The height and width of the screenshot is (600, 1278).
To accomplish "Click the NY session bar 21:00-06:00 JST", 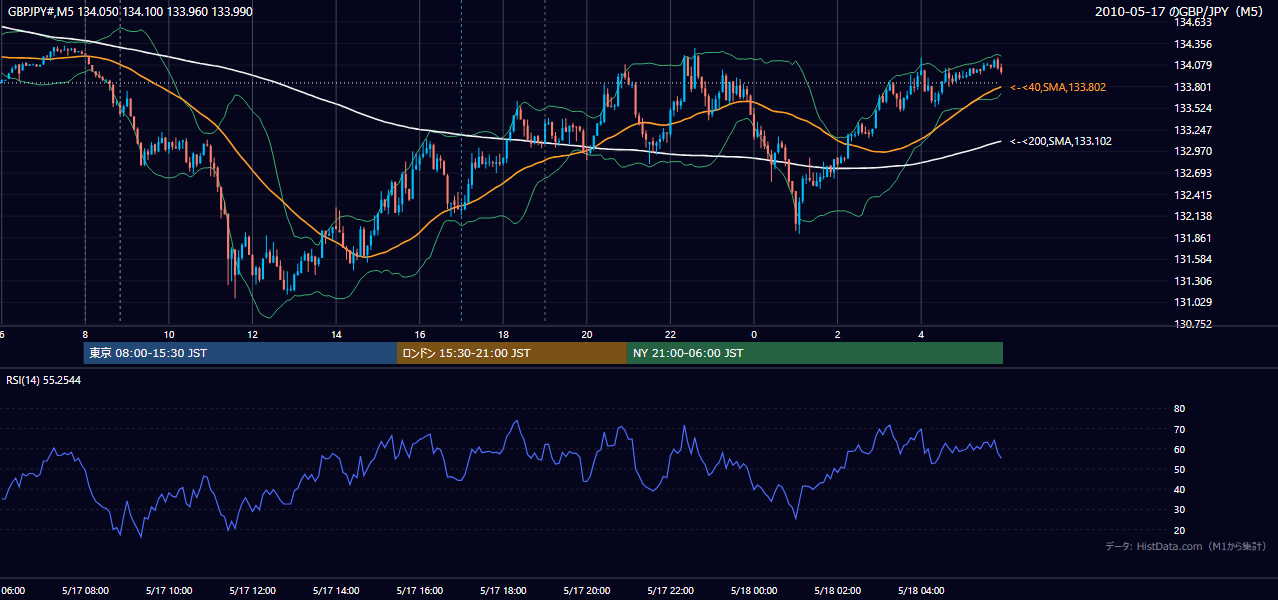I will 815,353.
